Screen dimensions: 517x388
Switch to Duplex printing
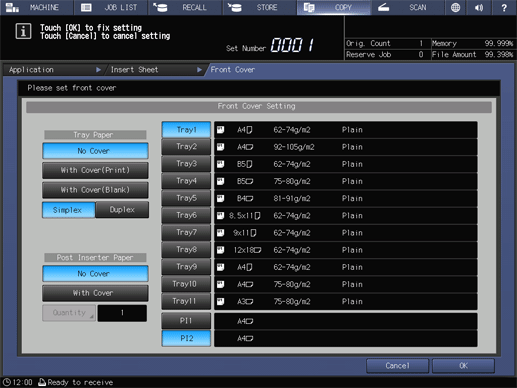point(122,210)
